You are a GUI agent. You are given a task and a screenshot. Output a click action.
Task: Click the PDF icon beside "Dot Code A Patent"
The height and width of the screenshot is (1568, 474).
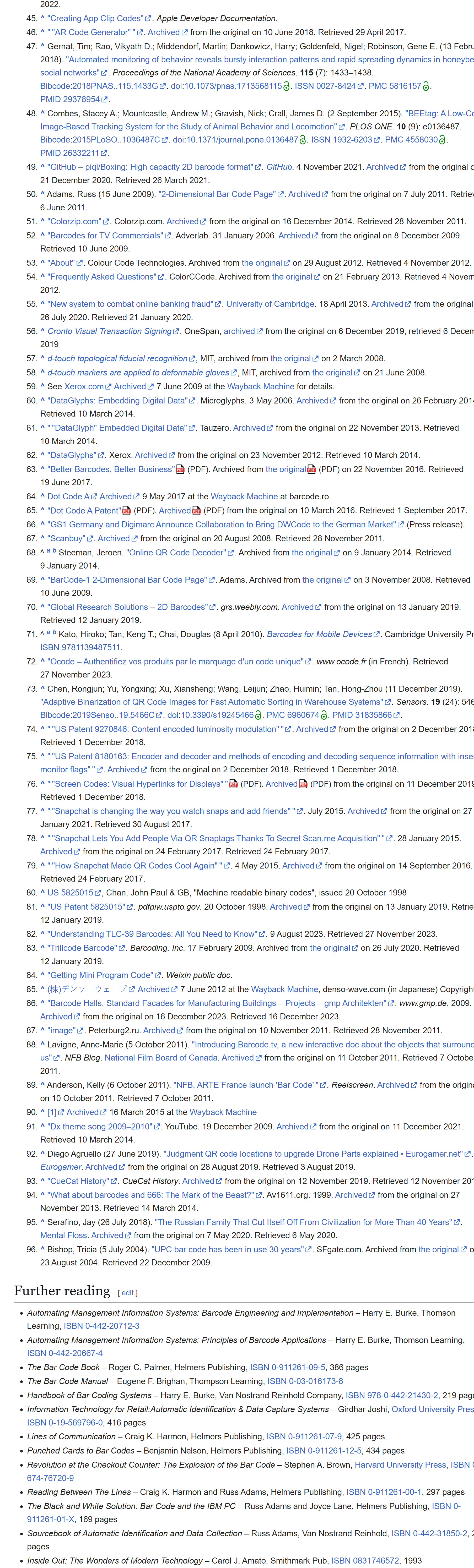click(127, 511)
